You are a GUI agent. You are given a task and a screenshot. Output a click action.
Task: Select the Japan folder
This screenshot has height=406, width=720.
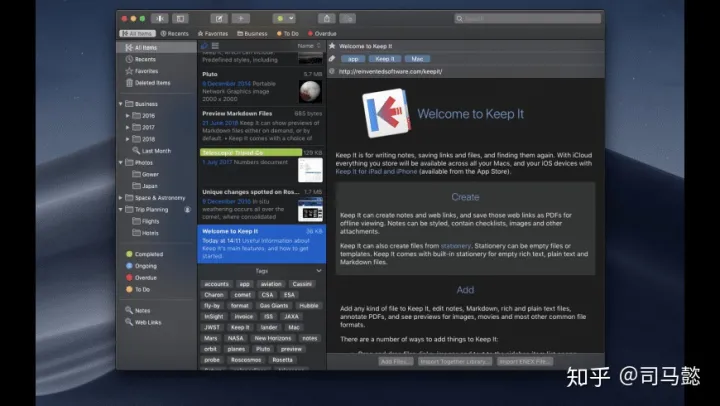click(145, 186)
